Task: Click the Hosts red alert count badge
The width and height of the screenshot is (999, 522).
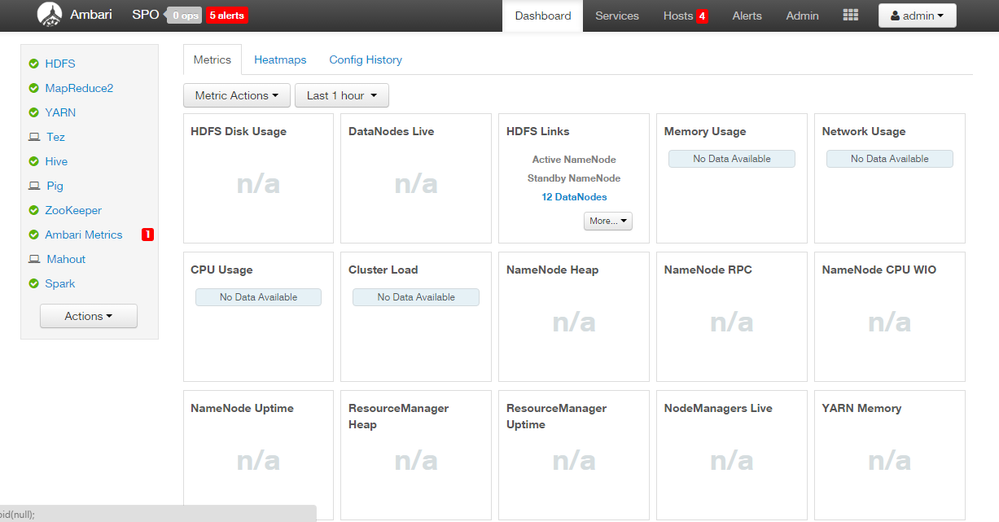Action: pyautogui.click(x=702, y=16)
